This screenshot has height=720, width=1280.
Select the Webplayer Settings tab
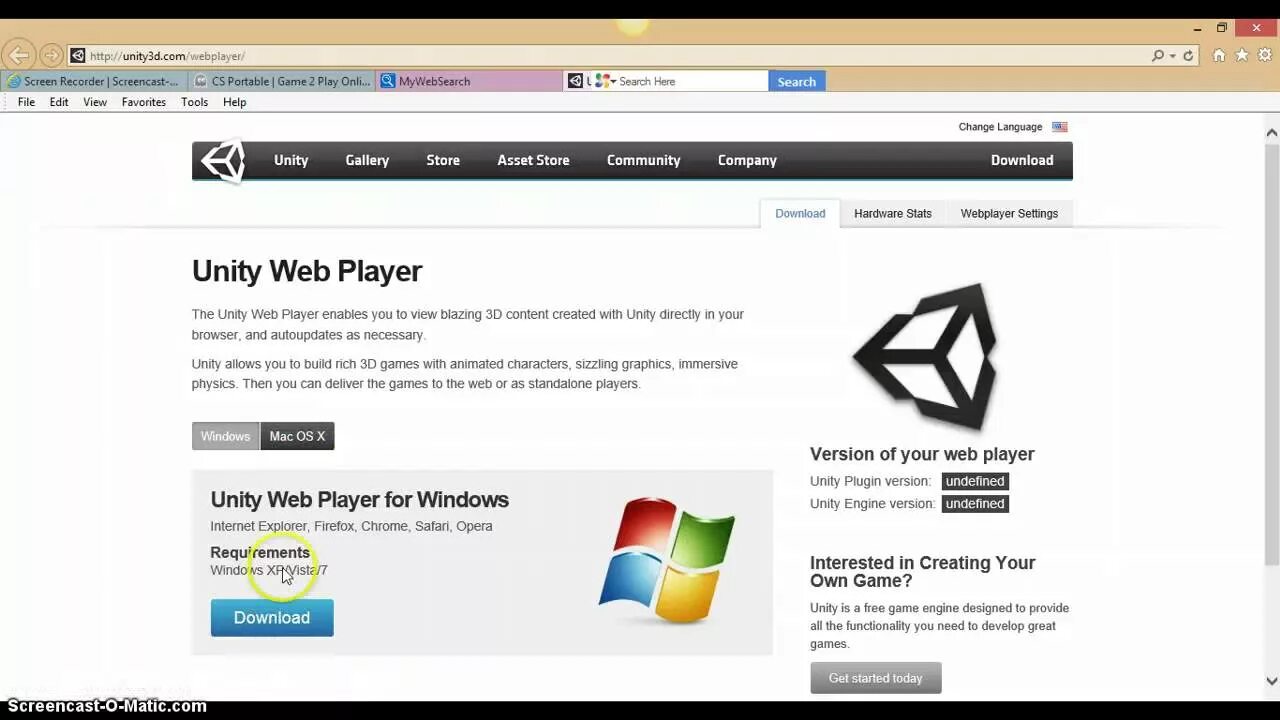(1009, 213)
